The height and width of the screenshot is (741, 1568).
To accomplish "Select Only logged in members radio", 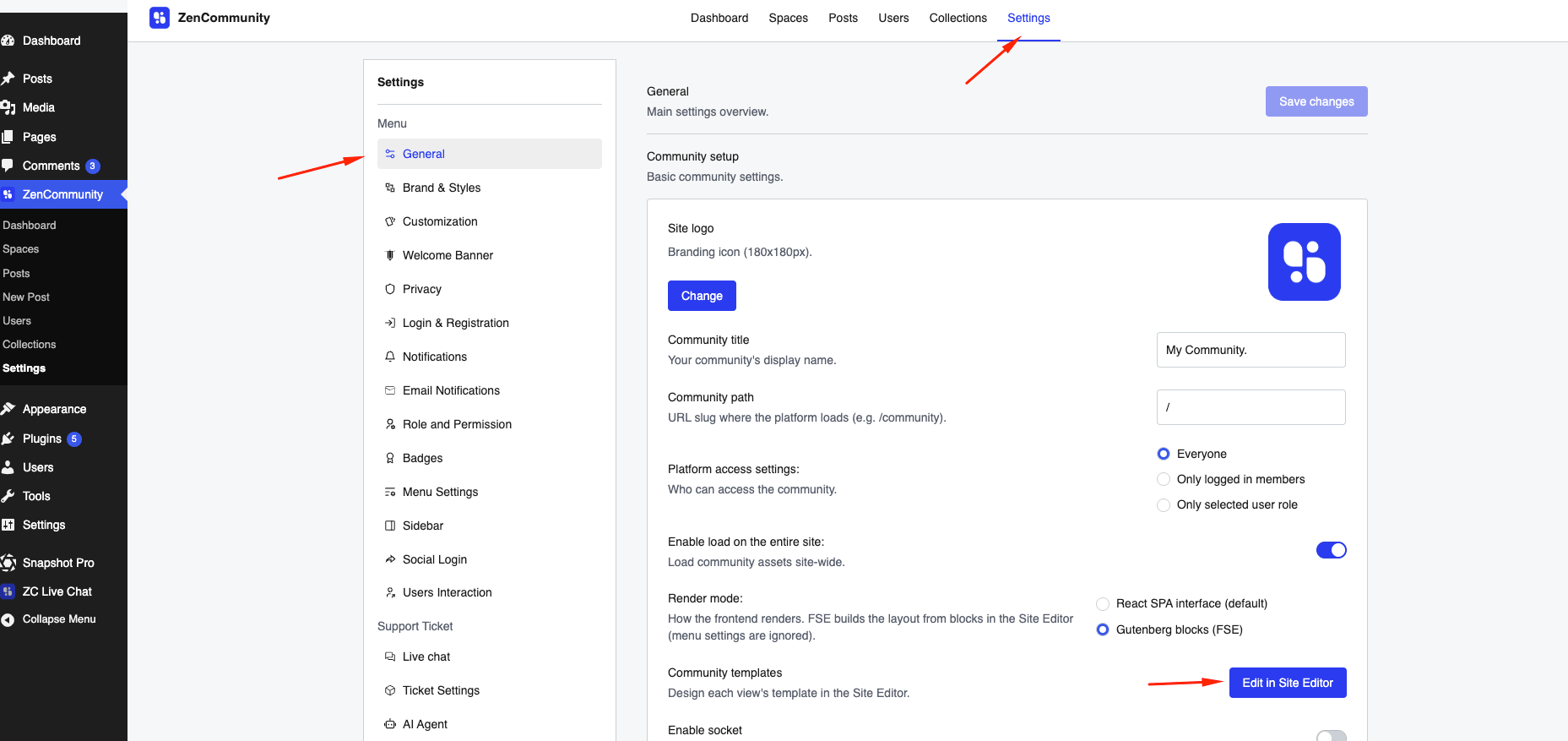I will tap(1164, 479).
